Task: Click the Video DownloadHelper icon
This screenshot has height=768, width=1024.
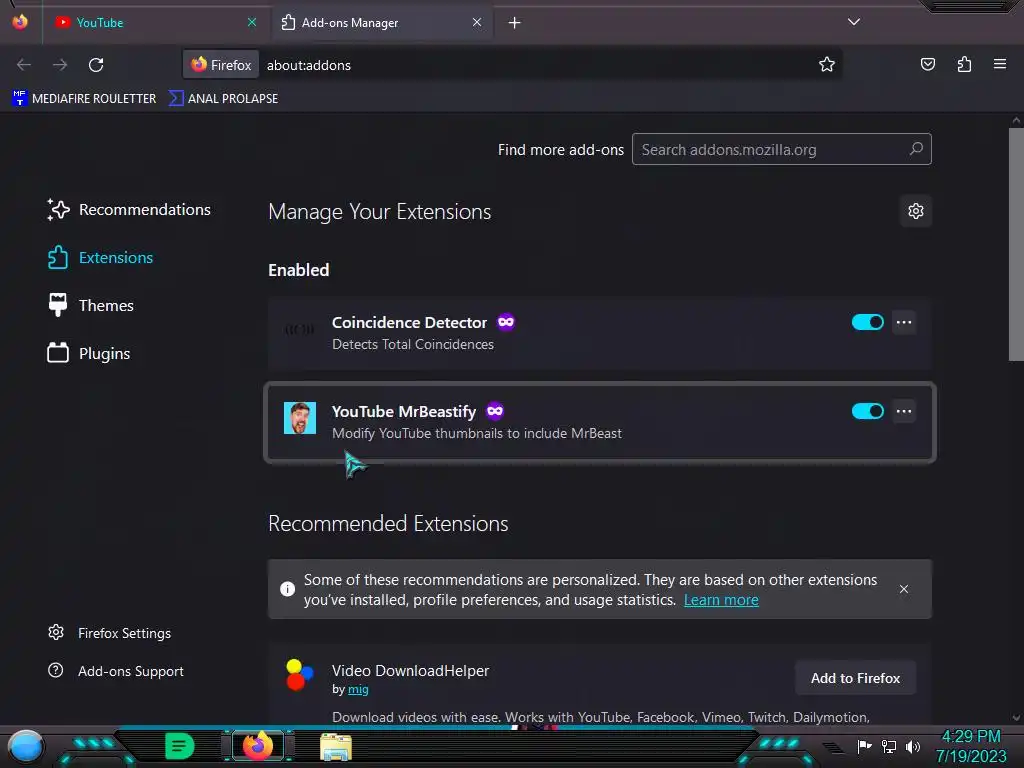Action: [x=300, y=675]
